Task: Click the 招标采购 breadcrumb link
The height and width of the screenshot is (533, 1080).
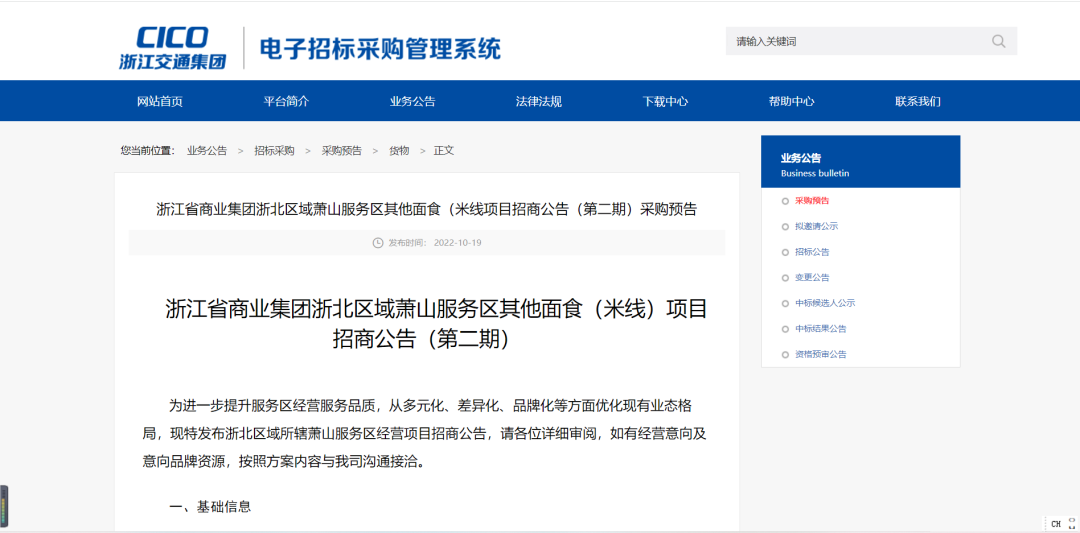Action: point(274,151)
